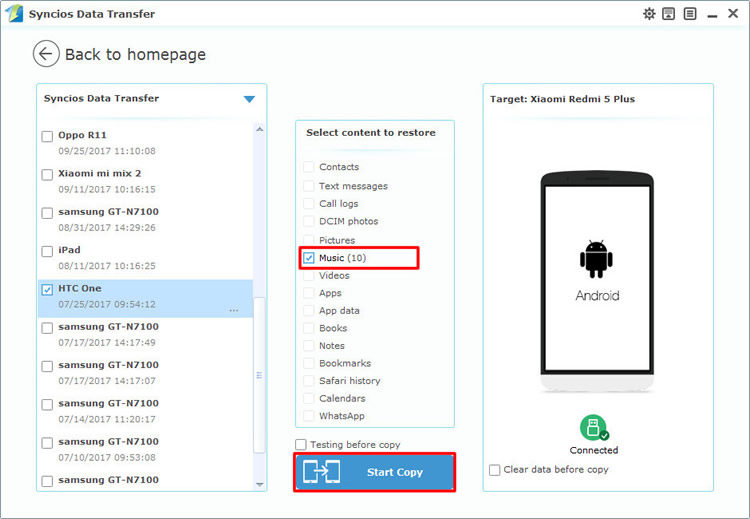The image size is (750, 519).
Task: Tick the Call logs checkbox
Action: (x=309, y=204)
